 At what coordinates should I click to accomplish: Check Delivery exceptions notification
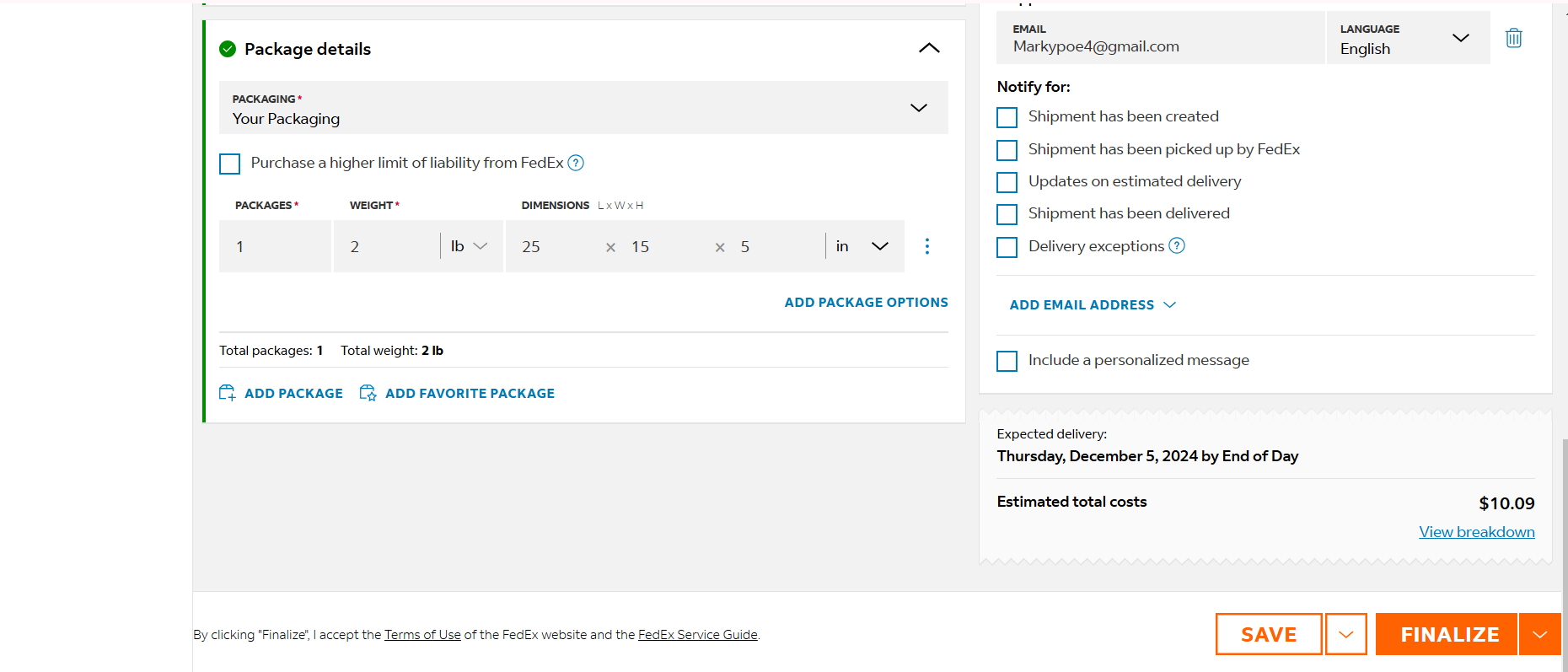tap(1007, 247)
